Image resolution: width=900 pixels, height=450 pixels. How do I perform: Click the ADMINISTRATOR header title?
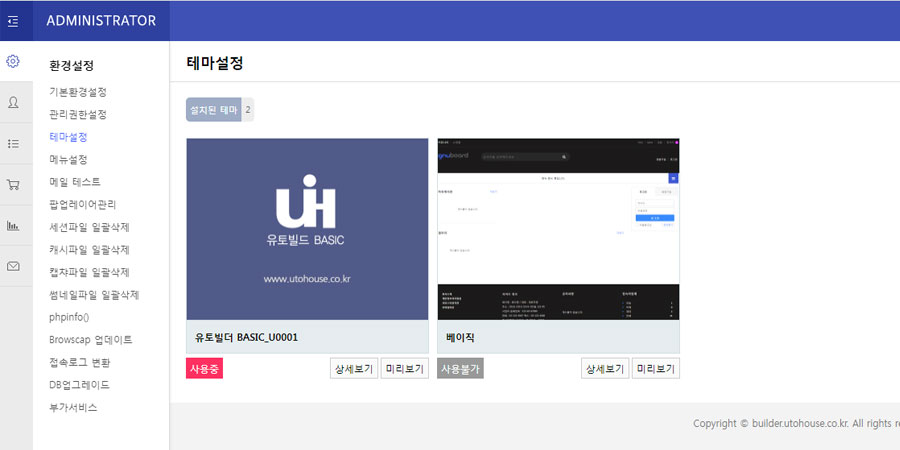coord(101,21)
